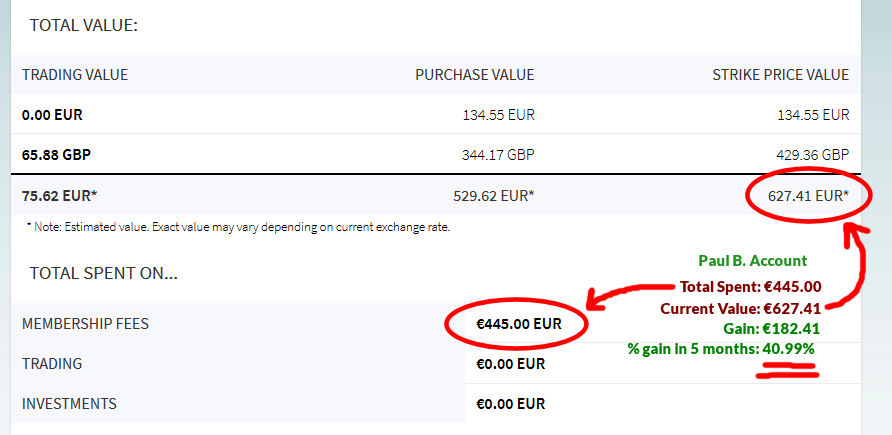The height and width of the screenshot is (435, 892).
Task: Click the 429.36 GBP strike price value
Action: click(812, 154)
